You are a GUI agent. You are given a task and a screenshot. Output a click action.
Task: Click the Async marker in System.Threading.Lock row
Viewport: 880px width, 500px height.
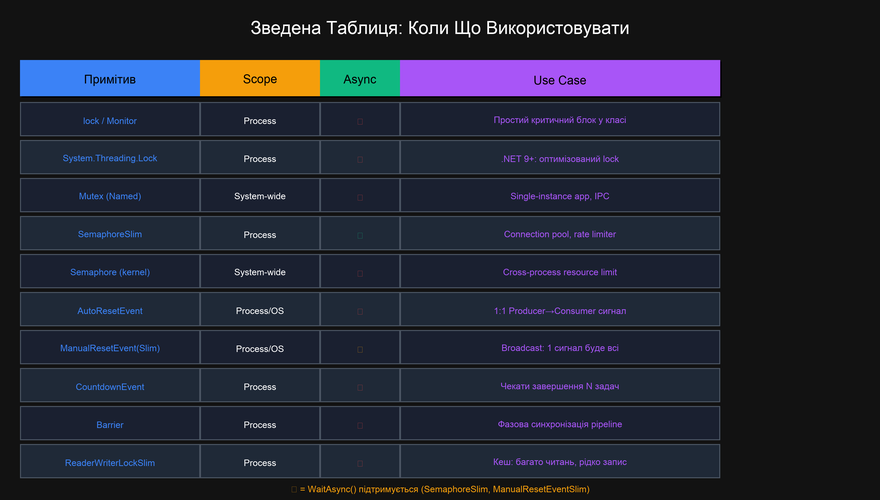coord(360,159)
